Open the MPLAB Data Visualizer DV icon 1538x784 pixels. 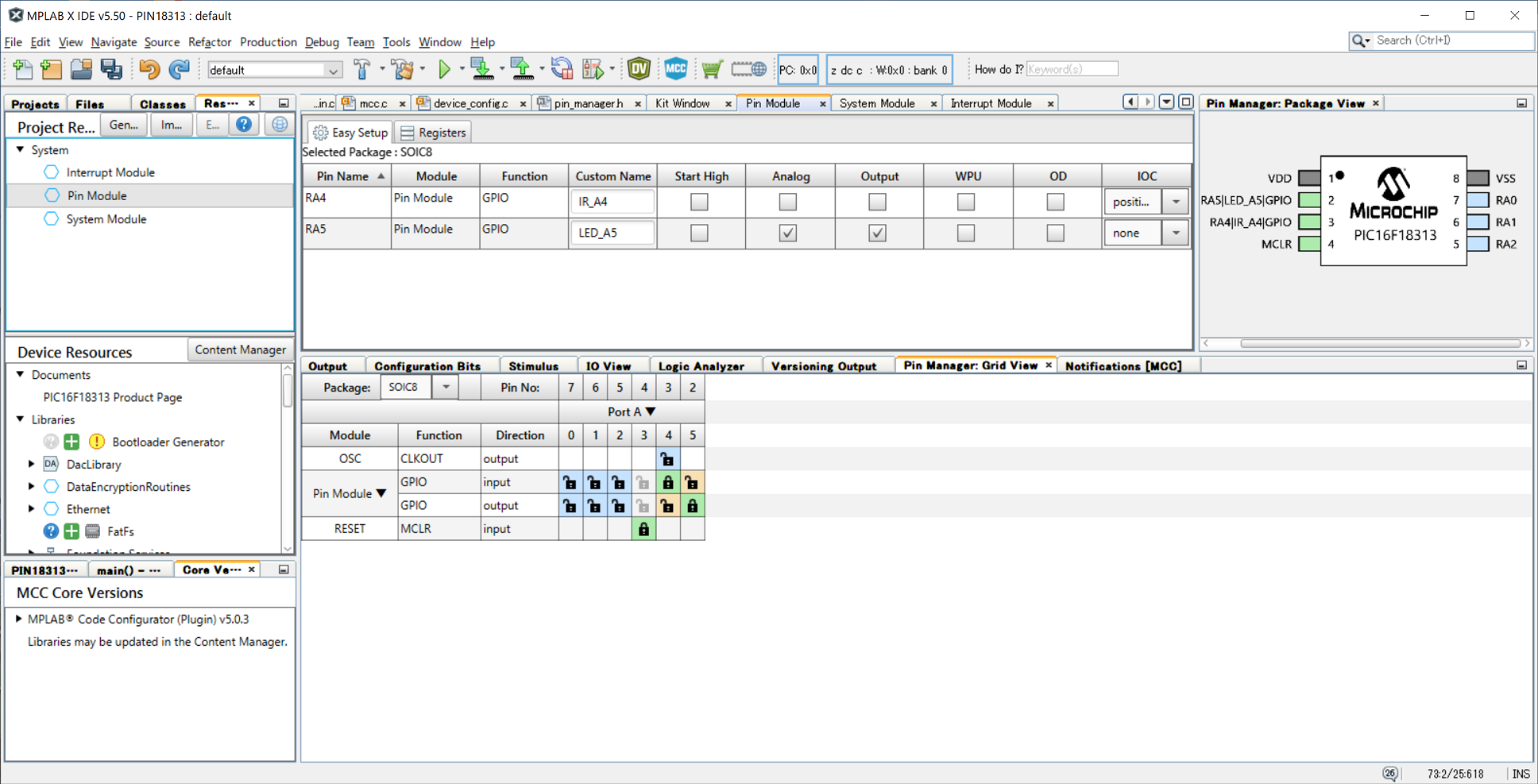tap(639, 70)
